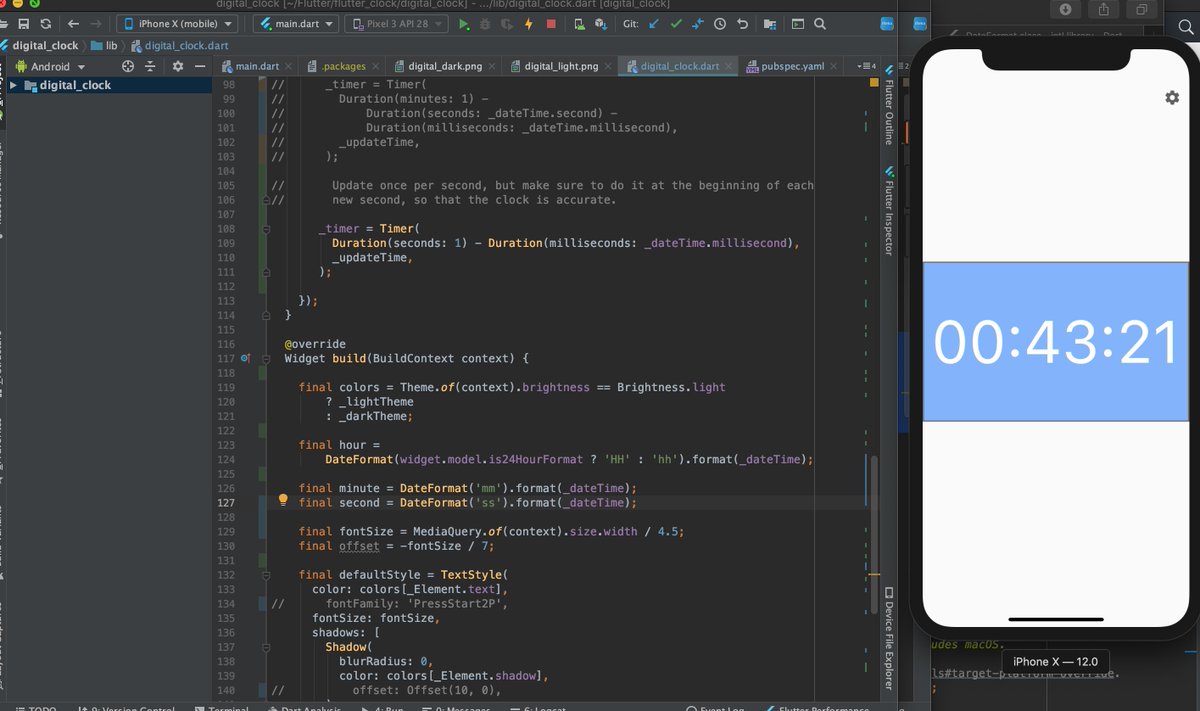
Task: Toggle the Flutter Outline side panel
Action: 888,103
